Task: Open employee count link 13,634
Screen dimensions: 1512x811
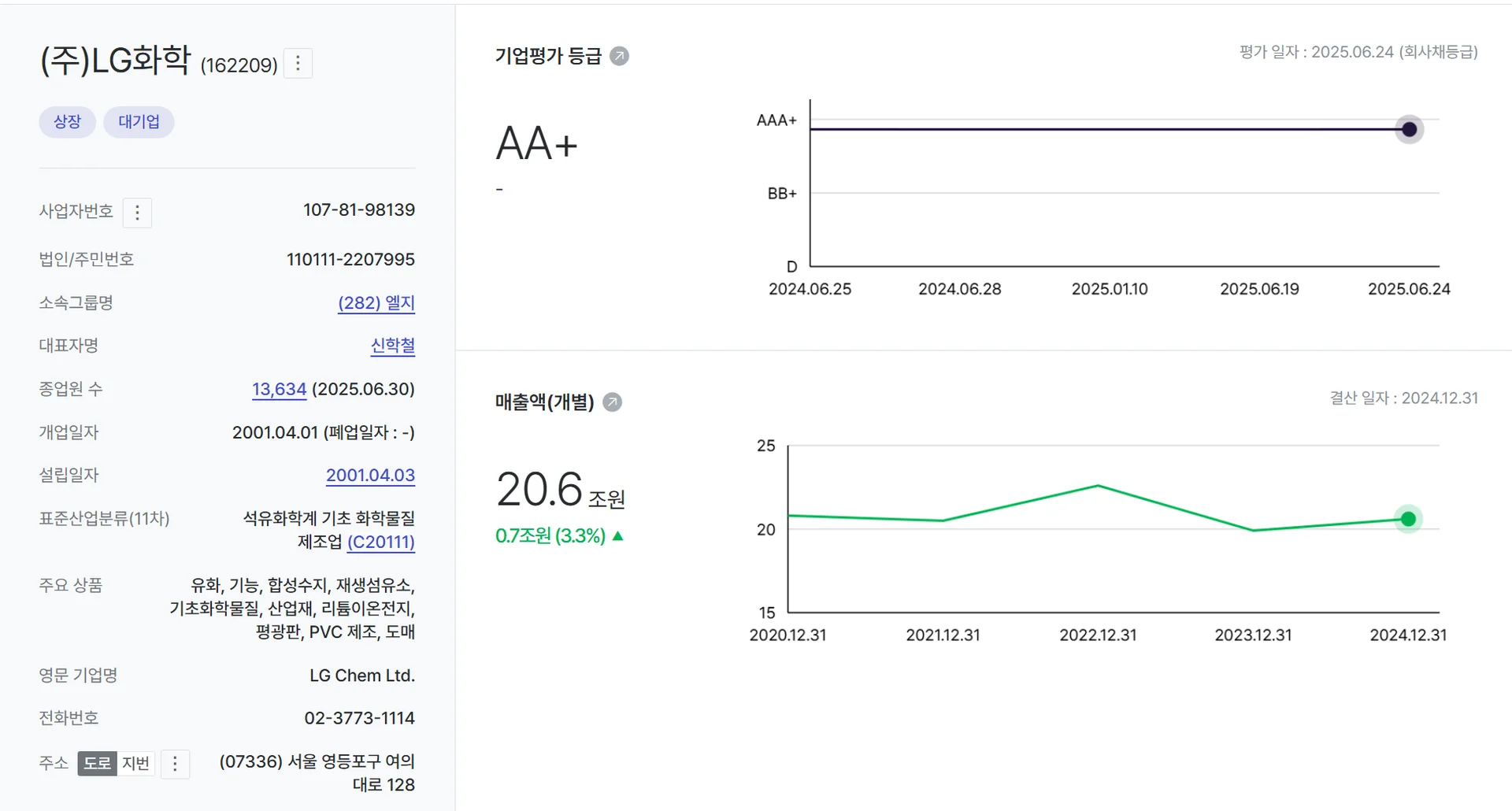Action: tap(278, 389)
